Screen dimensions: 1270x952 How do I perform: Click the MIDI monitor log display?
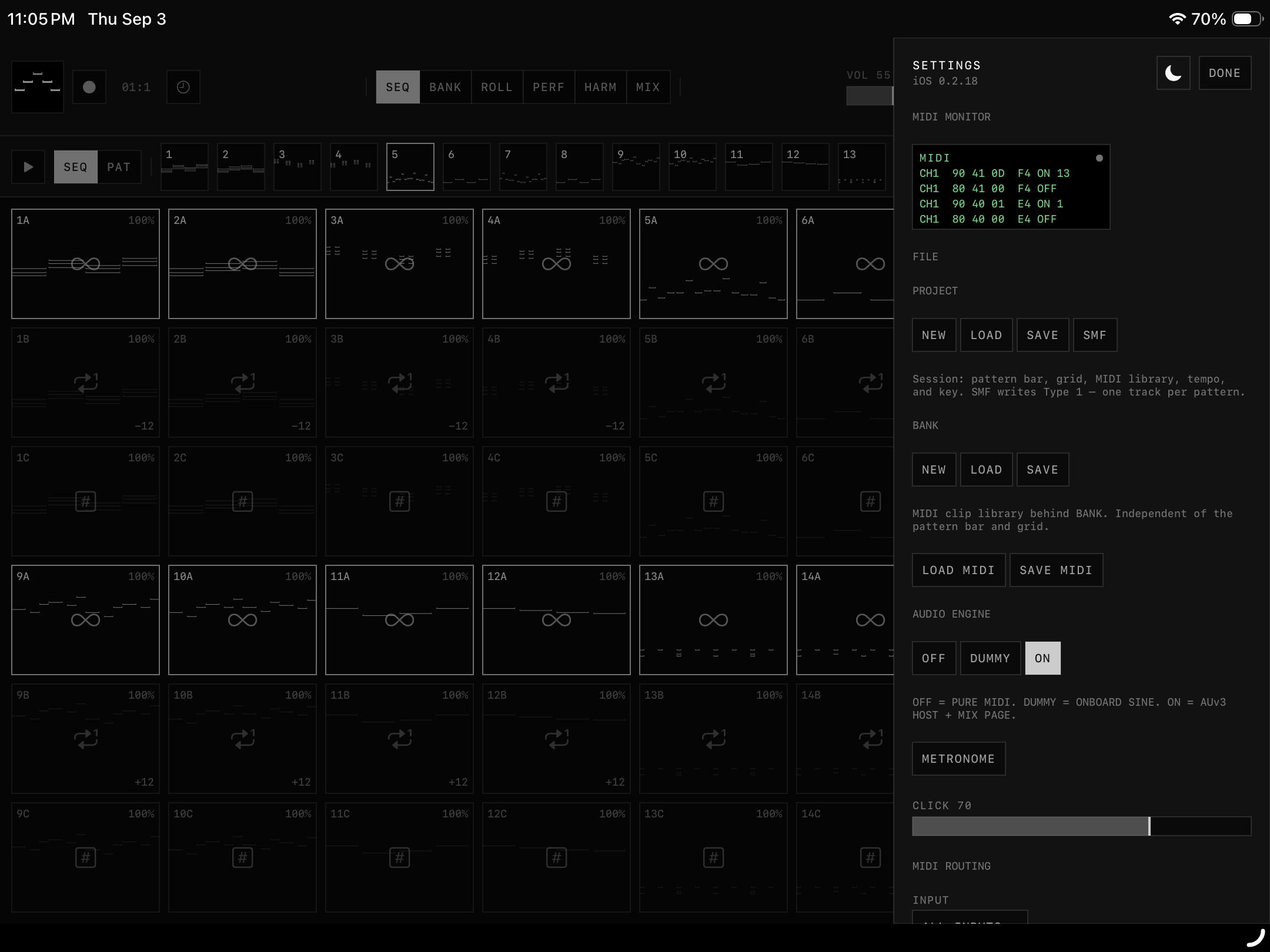pyautogui.click(x=1011, y=187)
